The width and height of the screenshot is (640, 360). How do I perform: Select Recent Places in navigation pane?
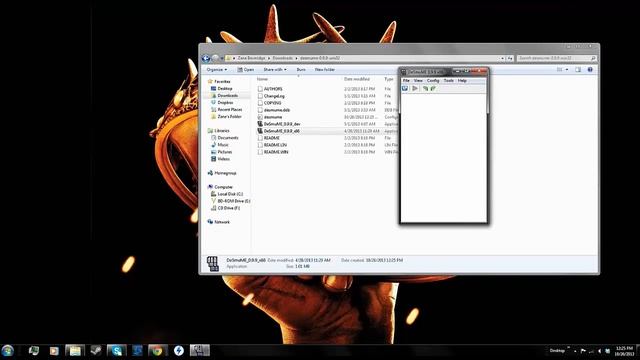tap(230, 109)
